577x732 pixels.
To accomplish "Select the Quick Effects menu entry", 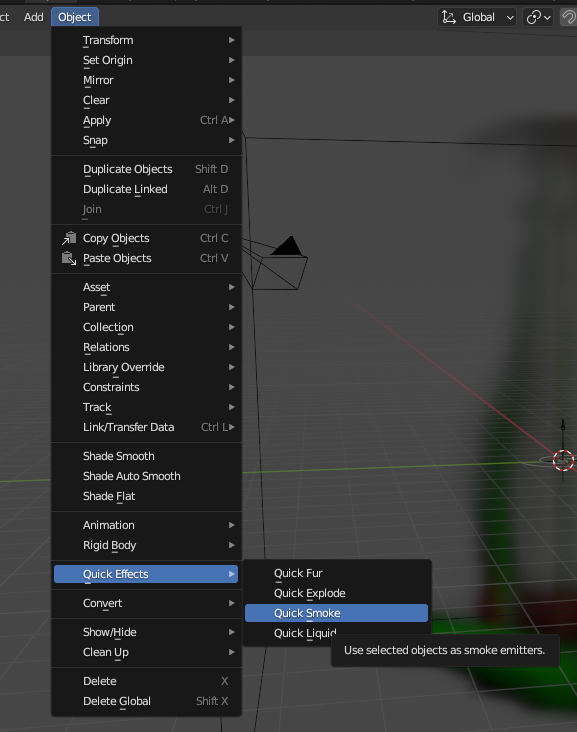I will (x=146, y=574).
